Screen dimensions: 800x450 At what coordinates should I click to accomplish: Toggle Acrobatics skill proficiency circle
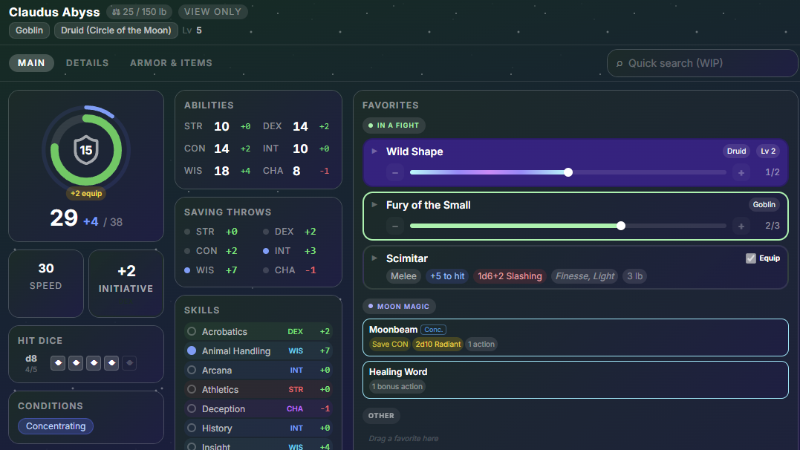(x=191, y=332)
